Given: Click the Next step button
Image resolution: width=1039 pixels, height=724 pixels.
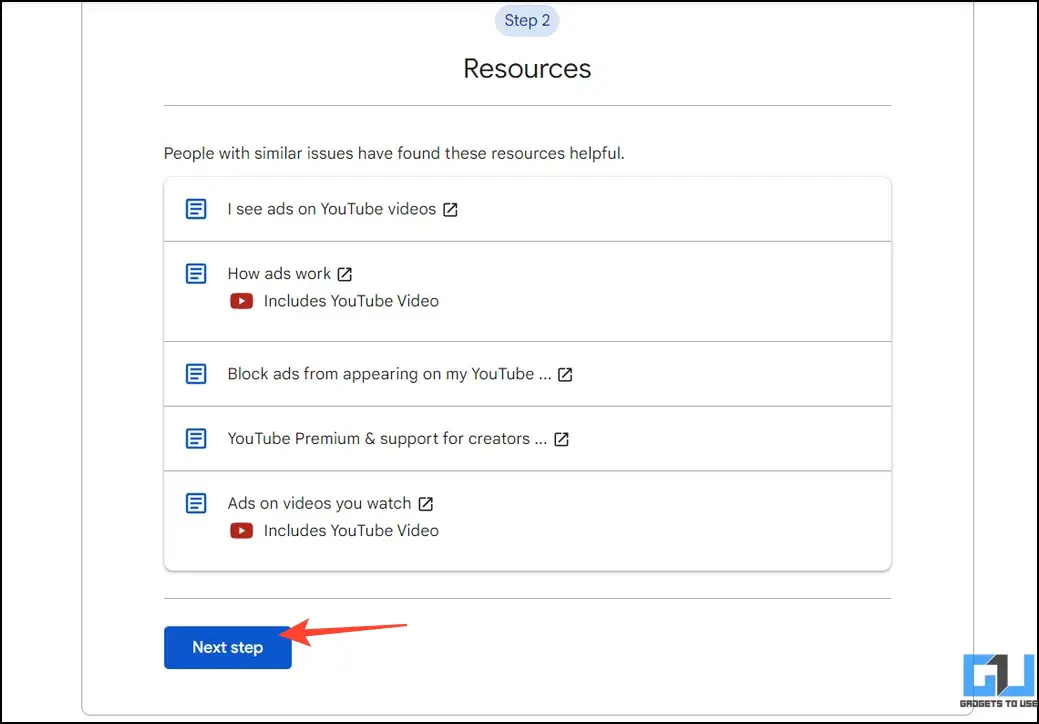Looking at the screenshot, I should [227, 647].
